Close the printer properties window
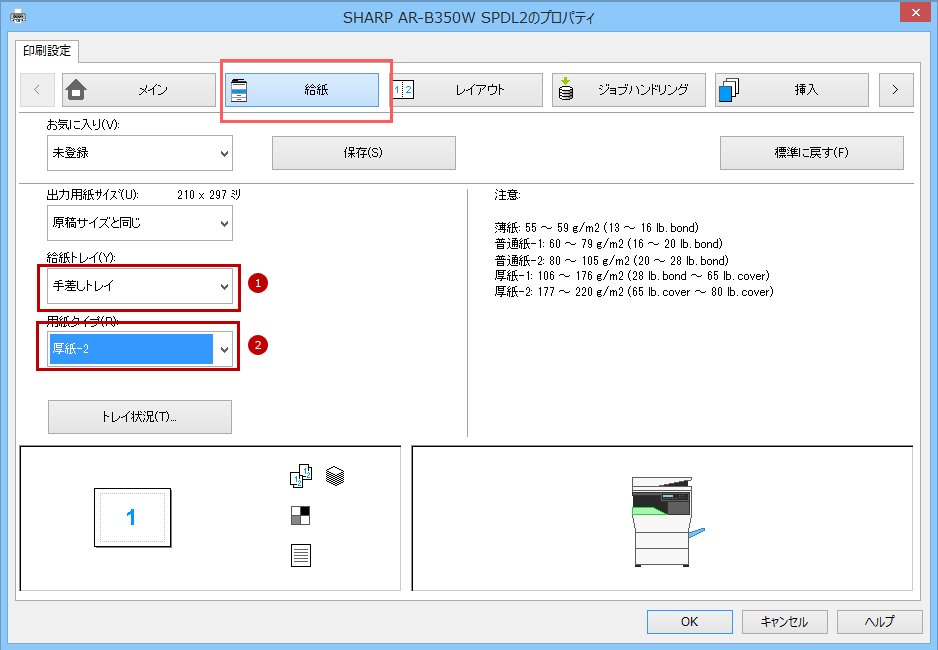This screenshot has width=938, height=650. point(915,12)
